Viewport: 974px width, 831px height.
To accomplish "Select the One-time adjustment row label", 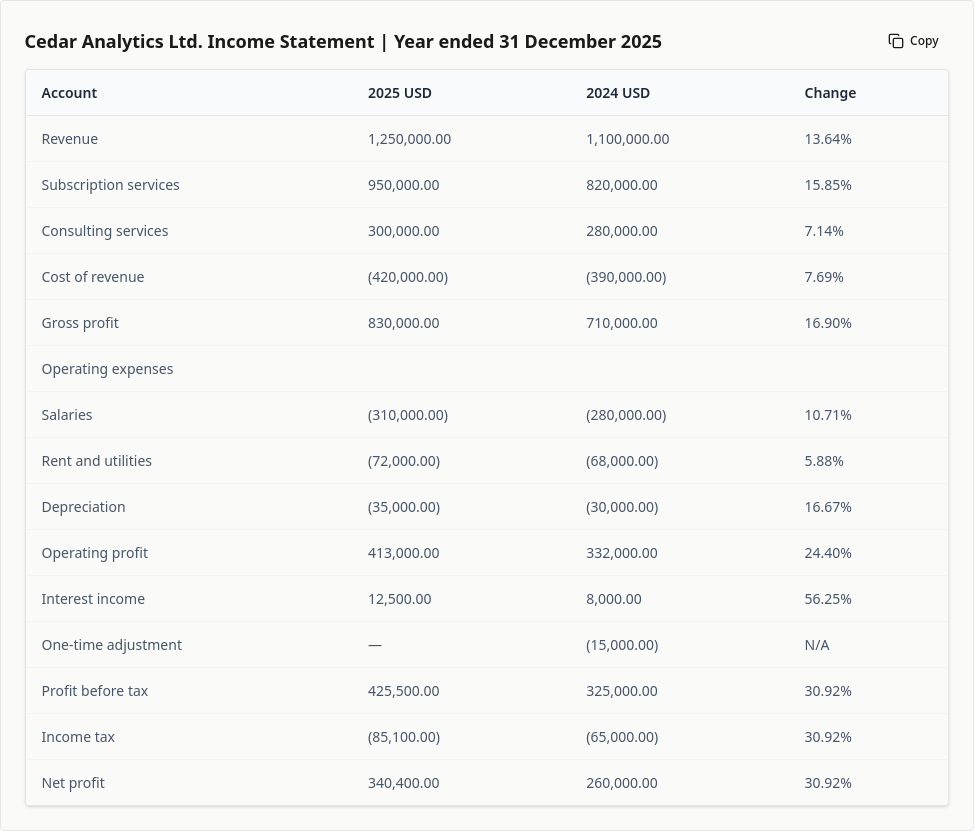I will point(111,645).
